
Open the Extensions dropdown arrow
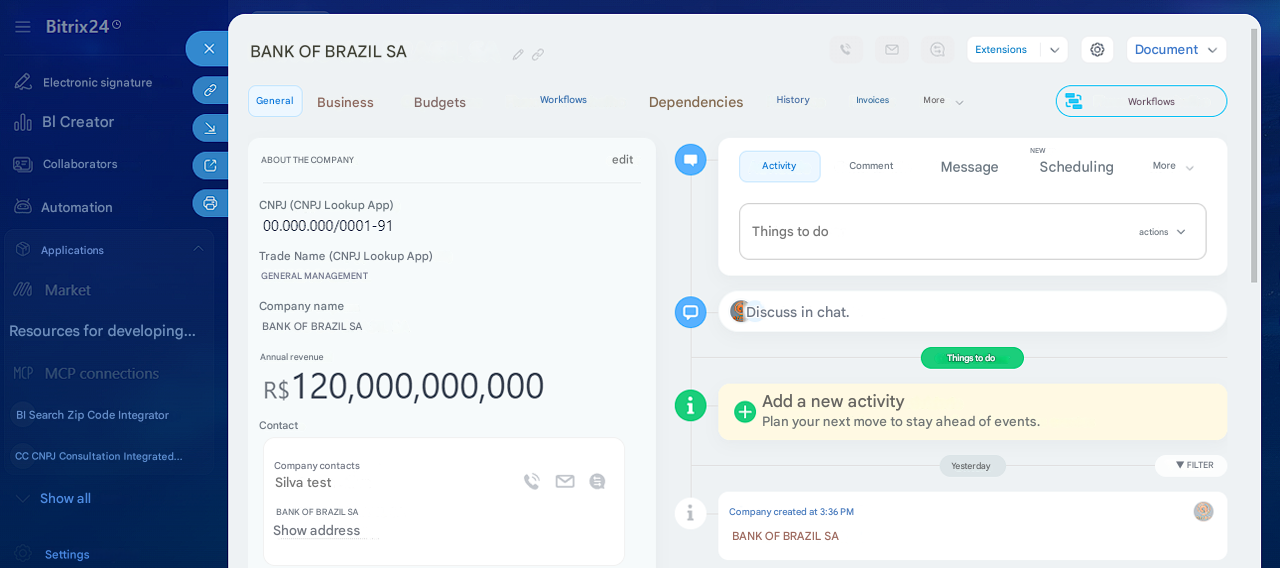coord(1054,50)
